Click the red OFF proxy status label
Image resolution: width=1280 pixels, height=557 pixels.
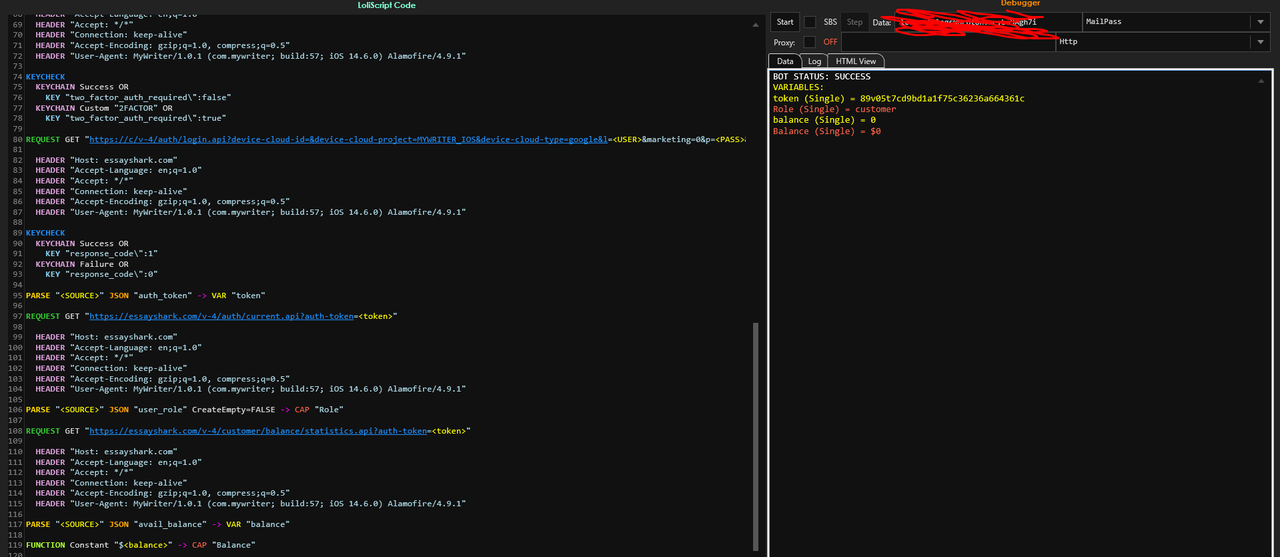pyautogui.click(x=830, y=42)
